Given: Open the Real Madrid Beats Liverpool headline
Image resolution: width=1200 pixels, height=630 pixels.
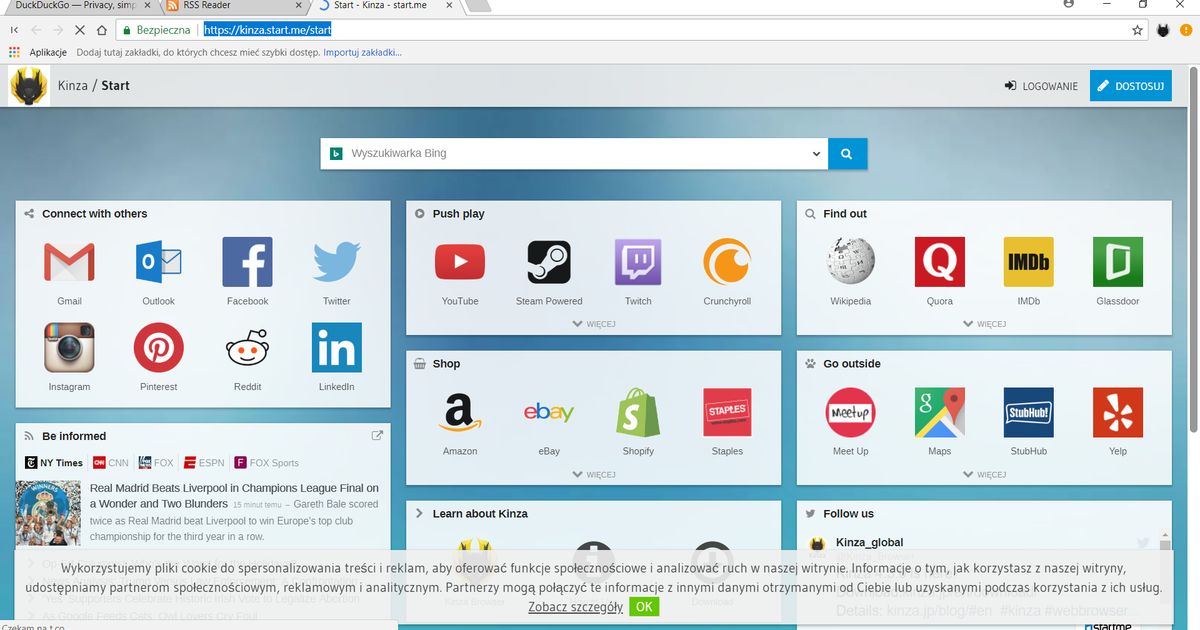Looking at the screenshot, I should [234, 496].
